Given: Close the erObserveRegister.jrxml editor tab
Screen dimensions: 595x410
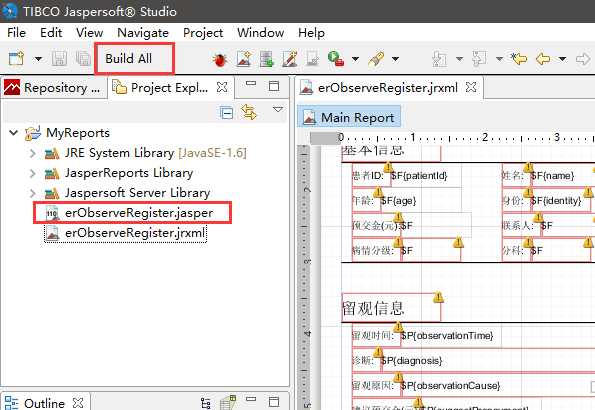Looking at the screenshot, I should [471, 87].
